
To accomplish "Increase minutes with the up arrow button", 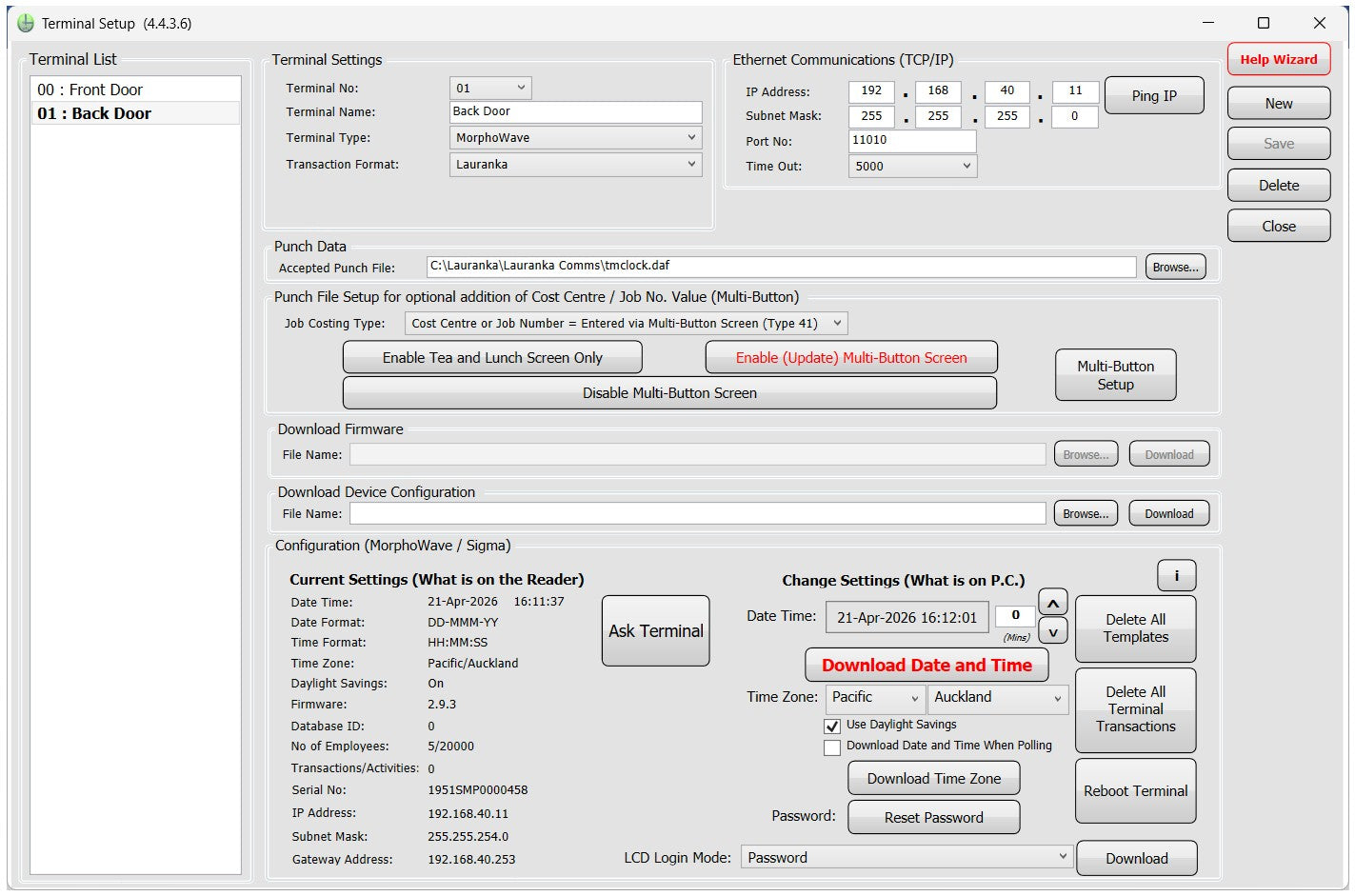I will pyautogui.click(x=1053, y=604).
